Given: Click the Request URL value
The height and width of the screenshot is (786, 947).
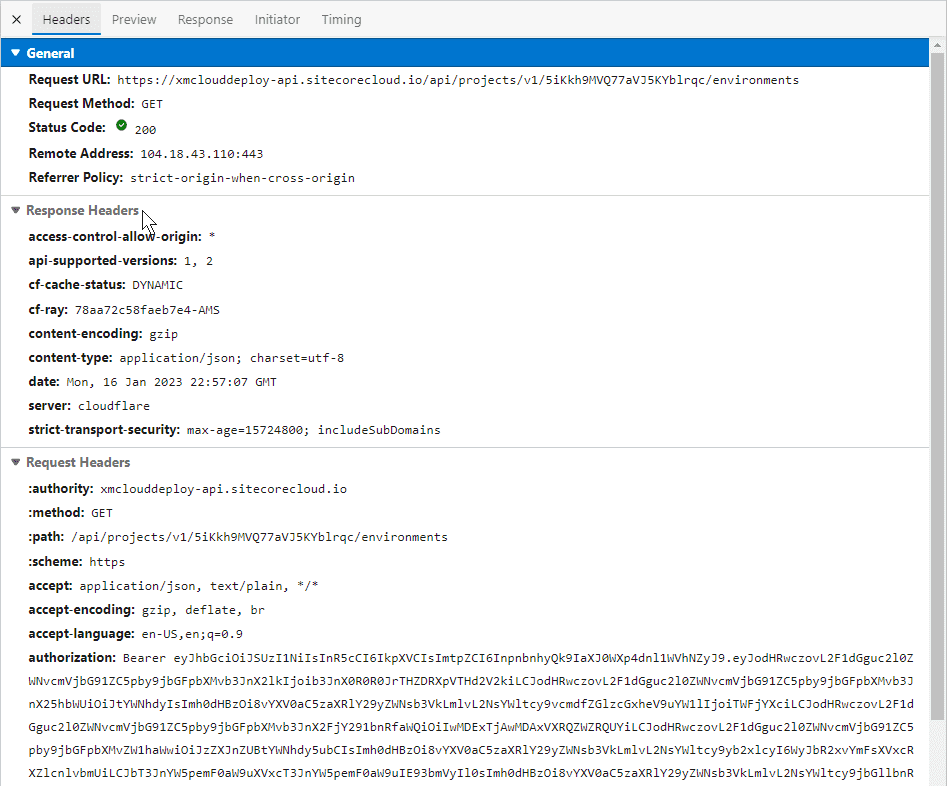Looking at the screenshot, I should click(x=457, y=80).
